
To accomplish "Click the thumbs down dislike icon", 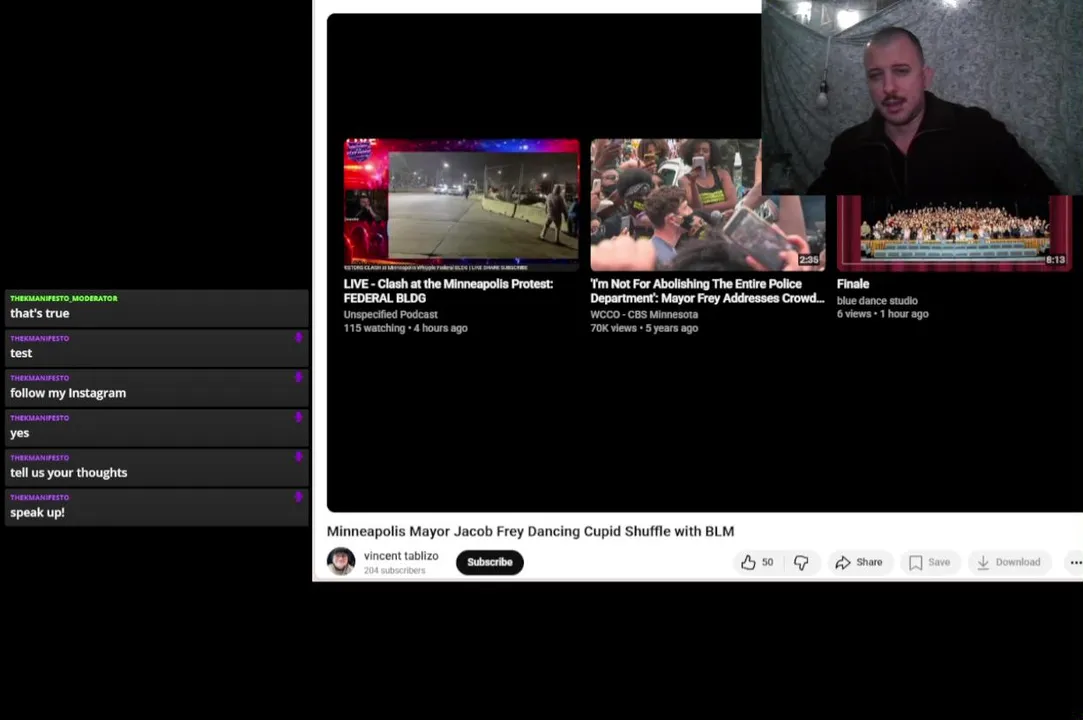I will pos(801,562).
